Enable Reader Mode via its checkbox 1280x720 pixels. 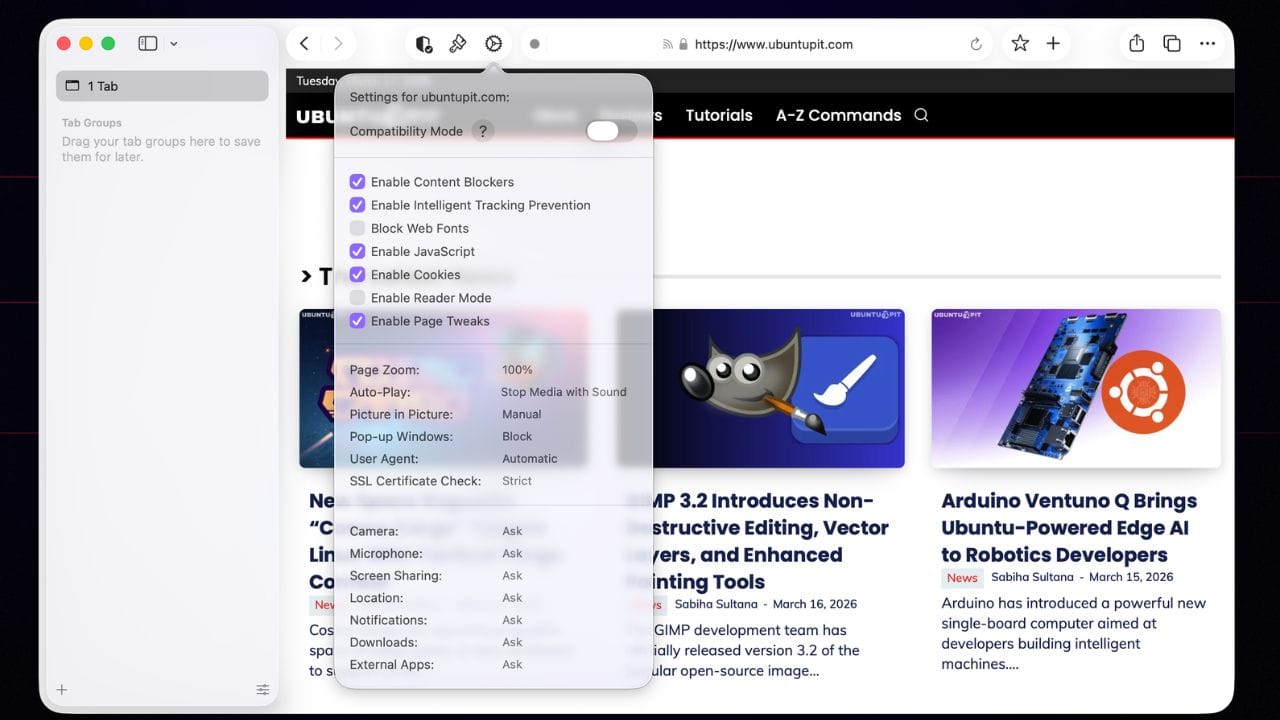coord(357,297)
